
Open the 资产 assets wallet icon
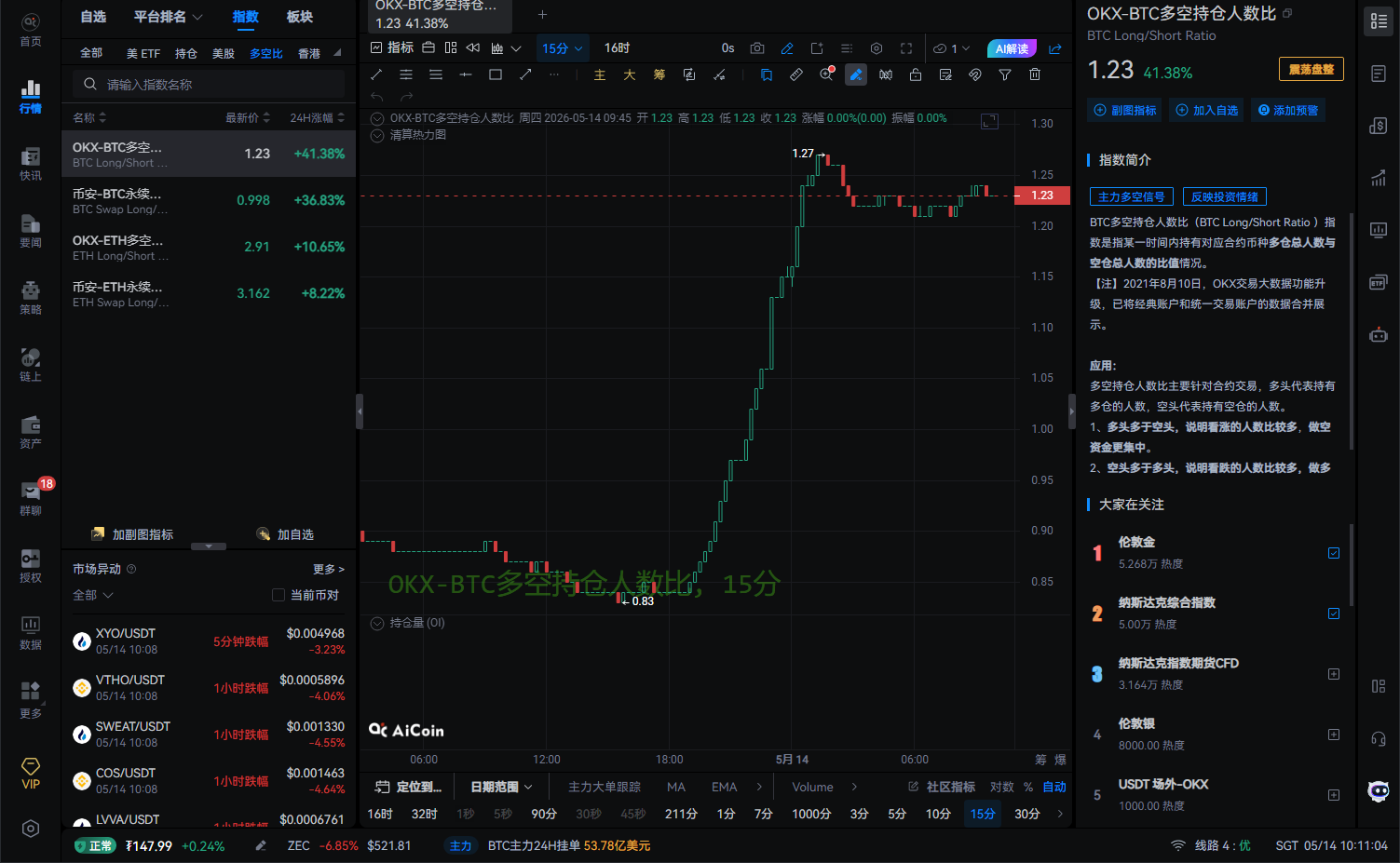point(30,431)
